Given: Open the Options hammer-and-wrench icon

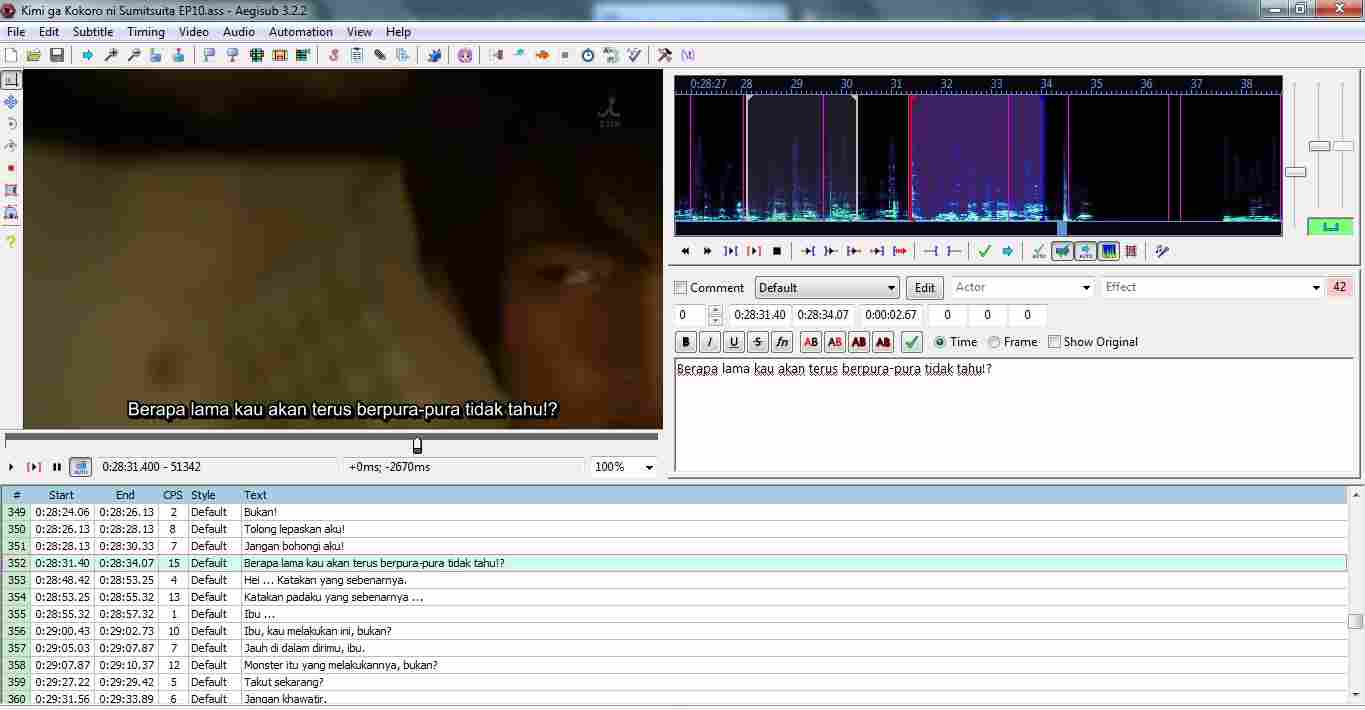Looking at the screenshot, I should (x=665, y=55).
